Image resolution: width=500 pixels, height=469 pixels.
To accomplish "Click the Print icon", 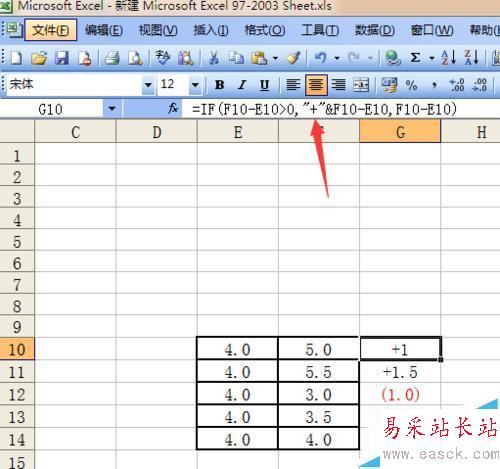I will (112, 58).
